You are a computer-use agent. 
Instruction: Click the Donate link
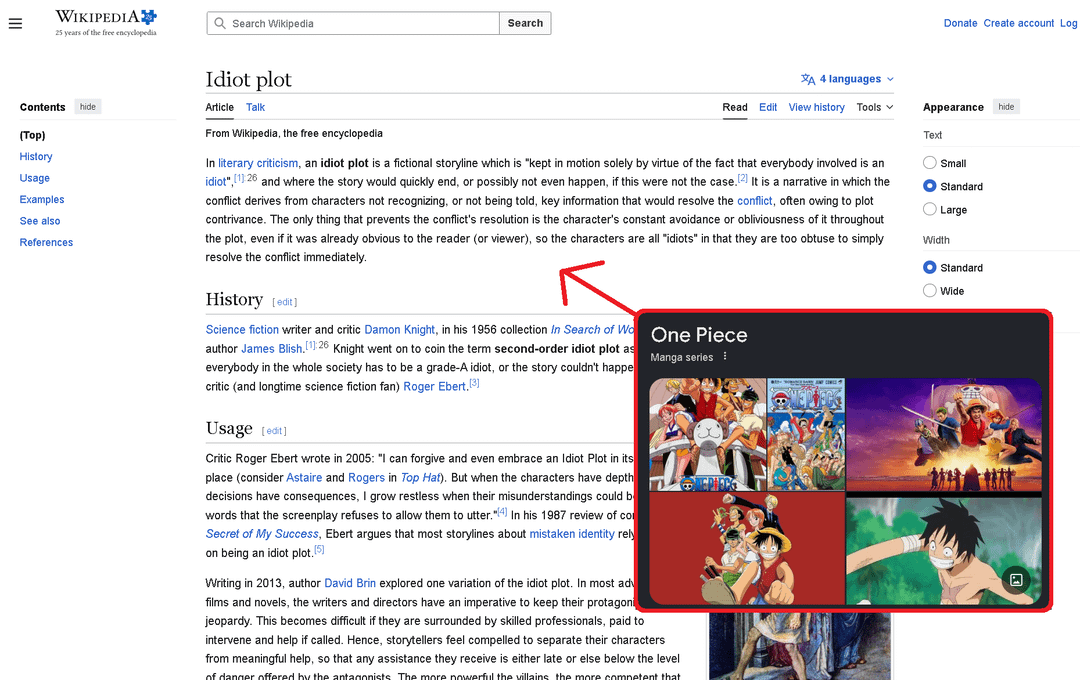960,23
